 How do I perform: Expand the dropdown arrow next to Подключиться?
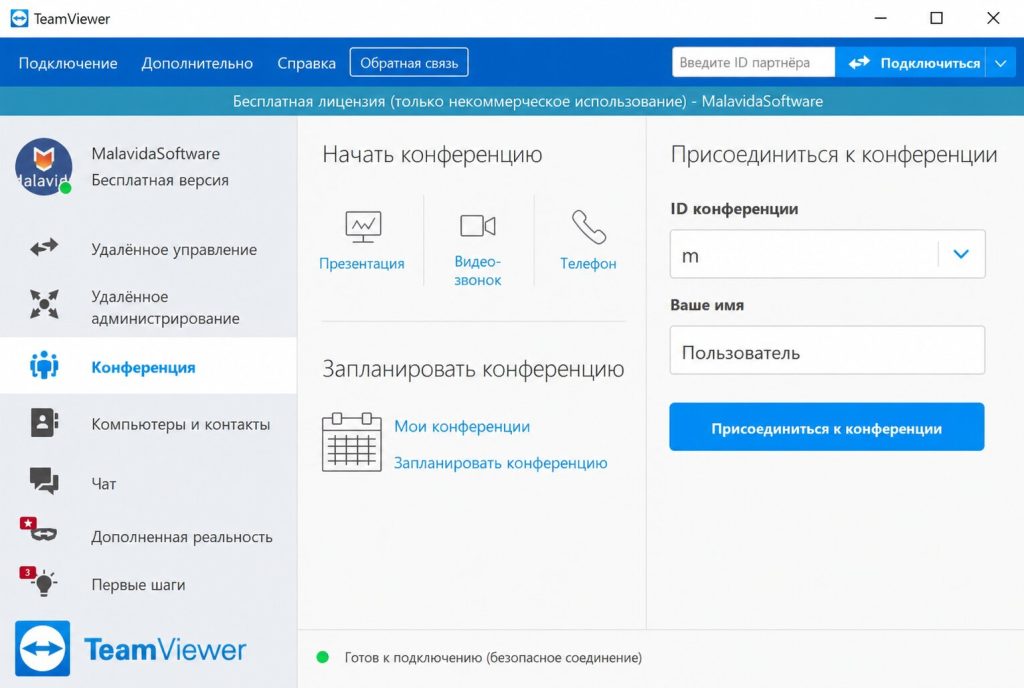click(x=1001, y=63)
